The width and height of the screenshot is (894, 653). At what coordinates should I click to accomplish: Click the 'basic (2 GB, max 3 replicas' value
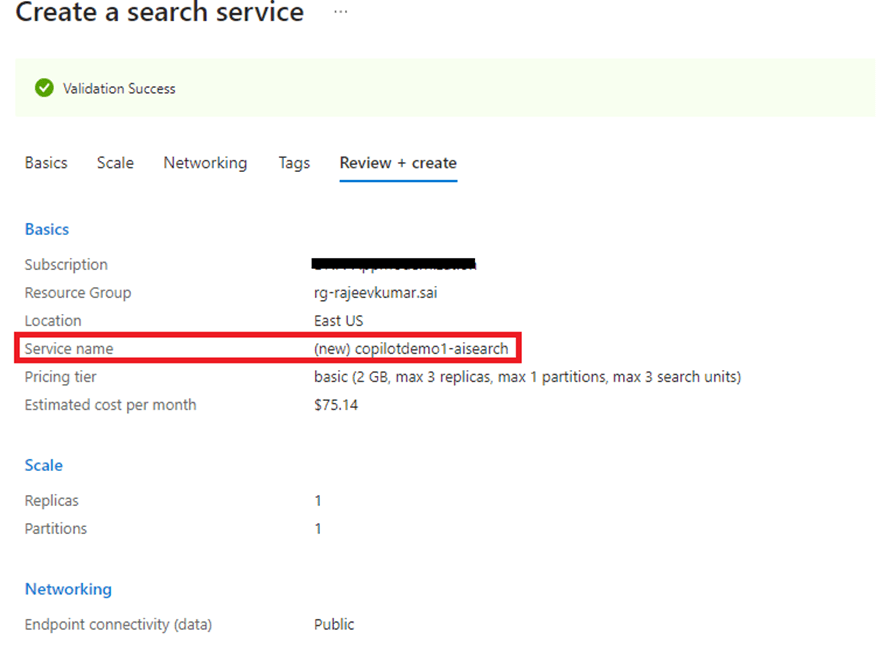point(527,377)
